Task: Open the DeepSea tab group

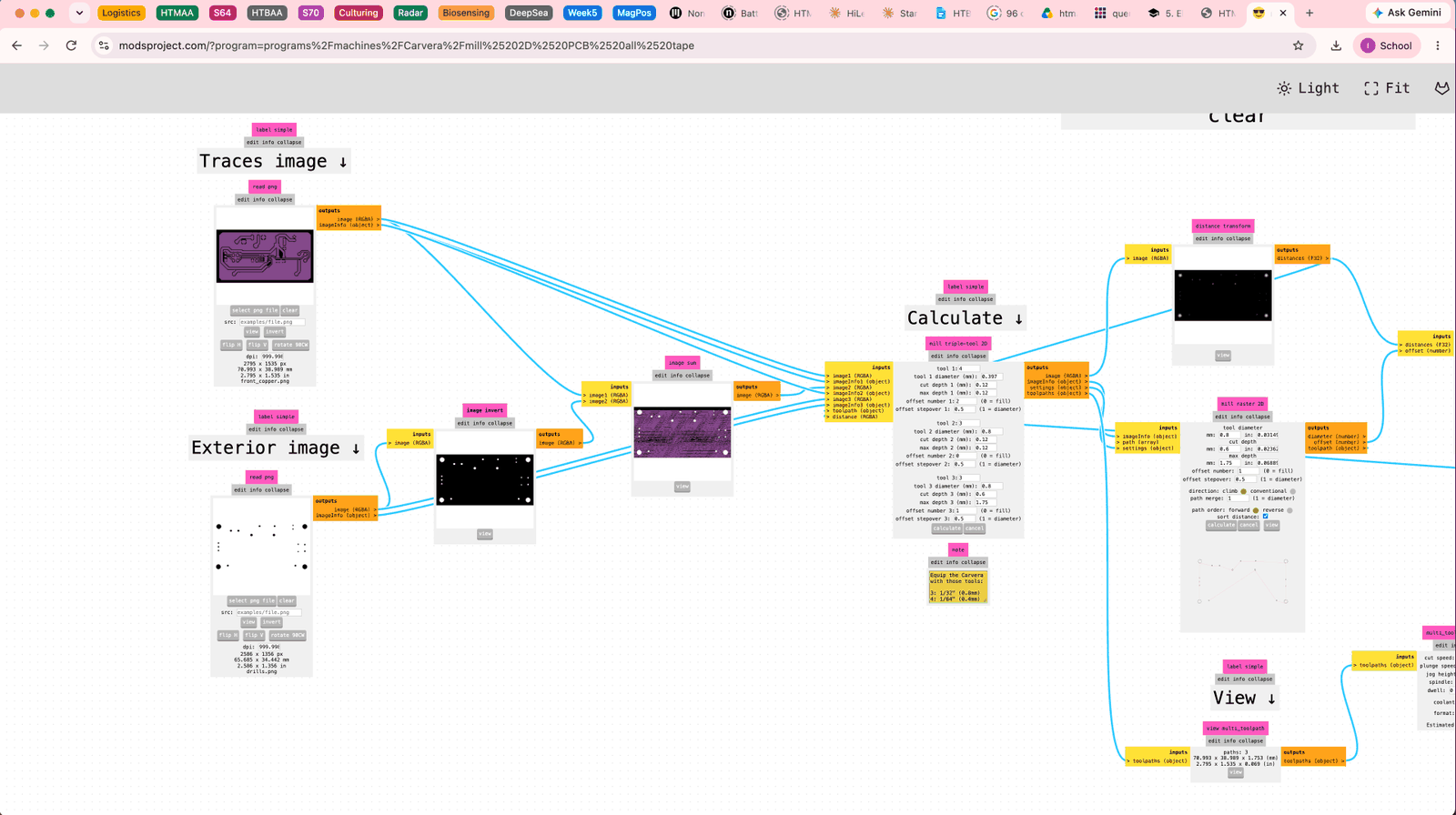Action: (x=529, y=13)
